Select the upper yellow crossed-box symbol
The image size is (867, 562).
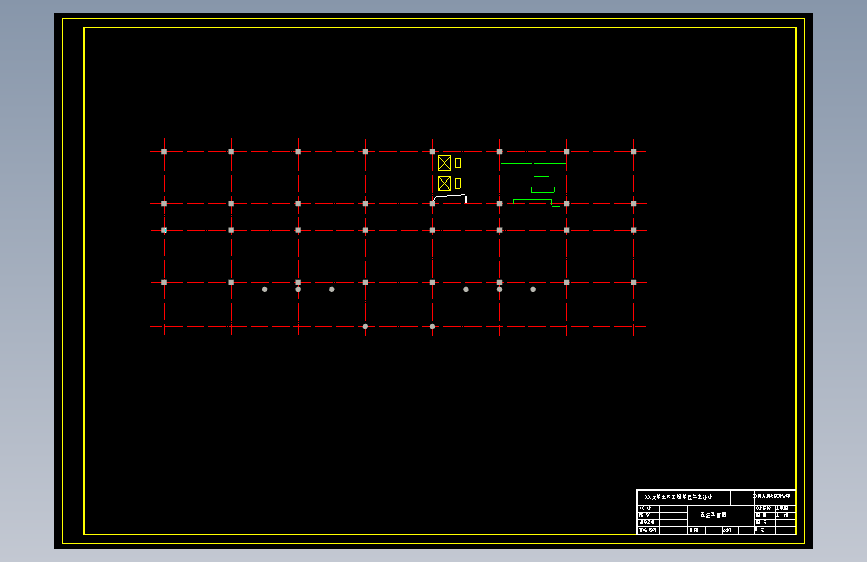coord(444,163)
